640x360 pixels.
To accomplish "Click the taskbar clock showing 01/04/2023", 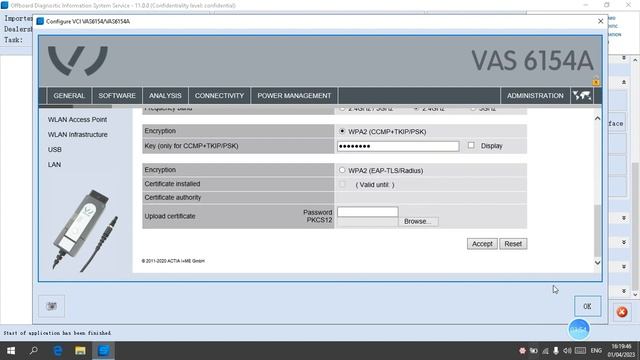I will point(621,351).
